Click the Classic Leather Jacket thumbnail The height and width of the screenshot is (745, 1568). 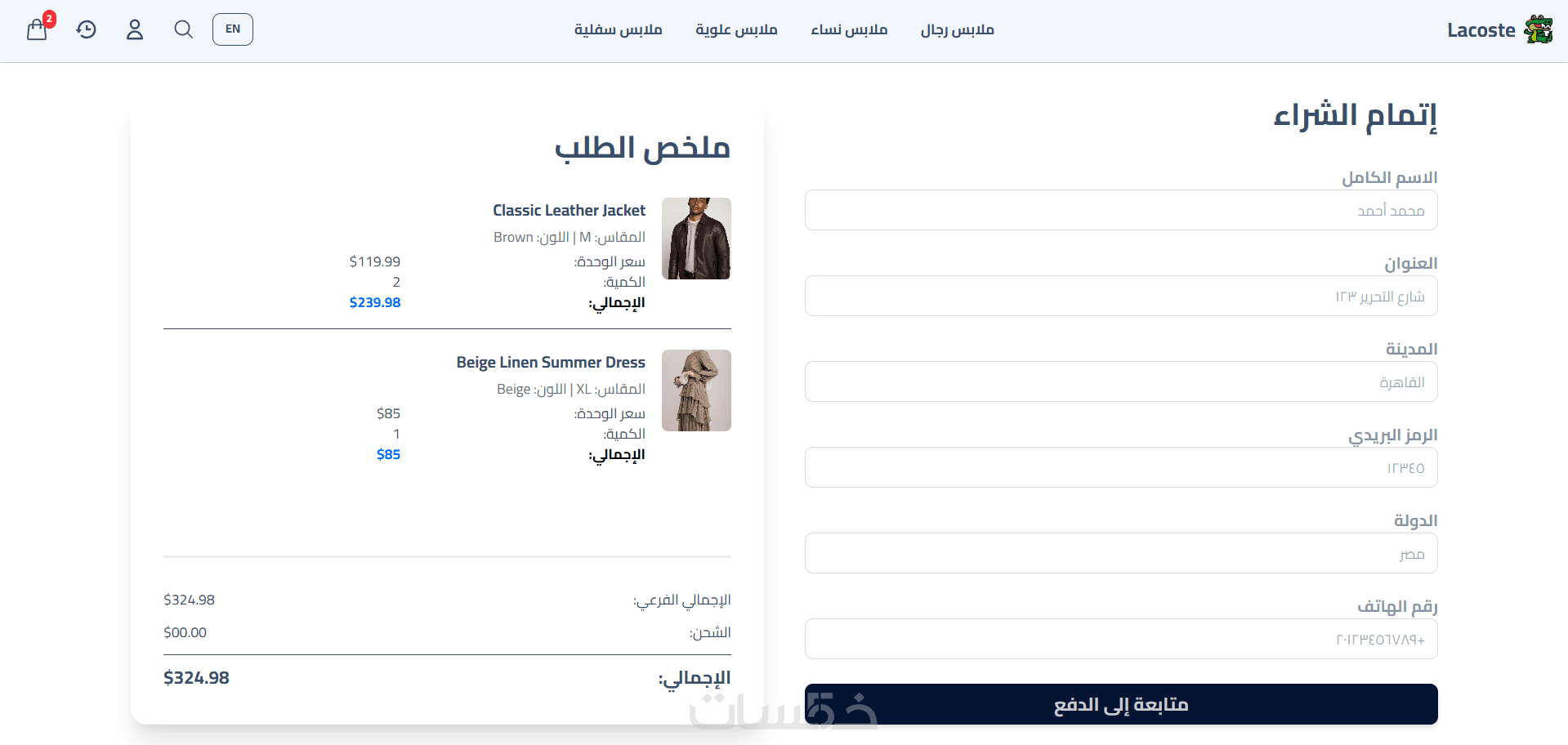[x=696, y=239]
